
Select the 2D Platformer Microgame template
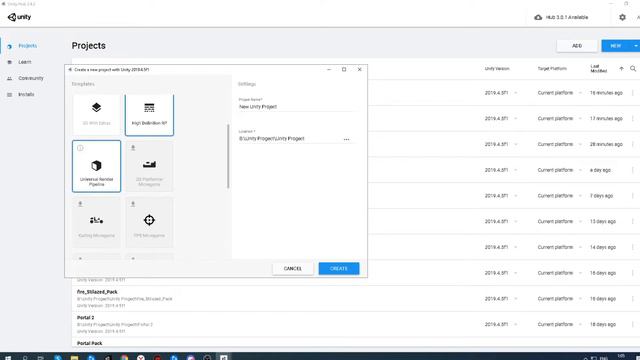coord(149,166)
